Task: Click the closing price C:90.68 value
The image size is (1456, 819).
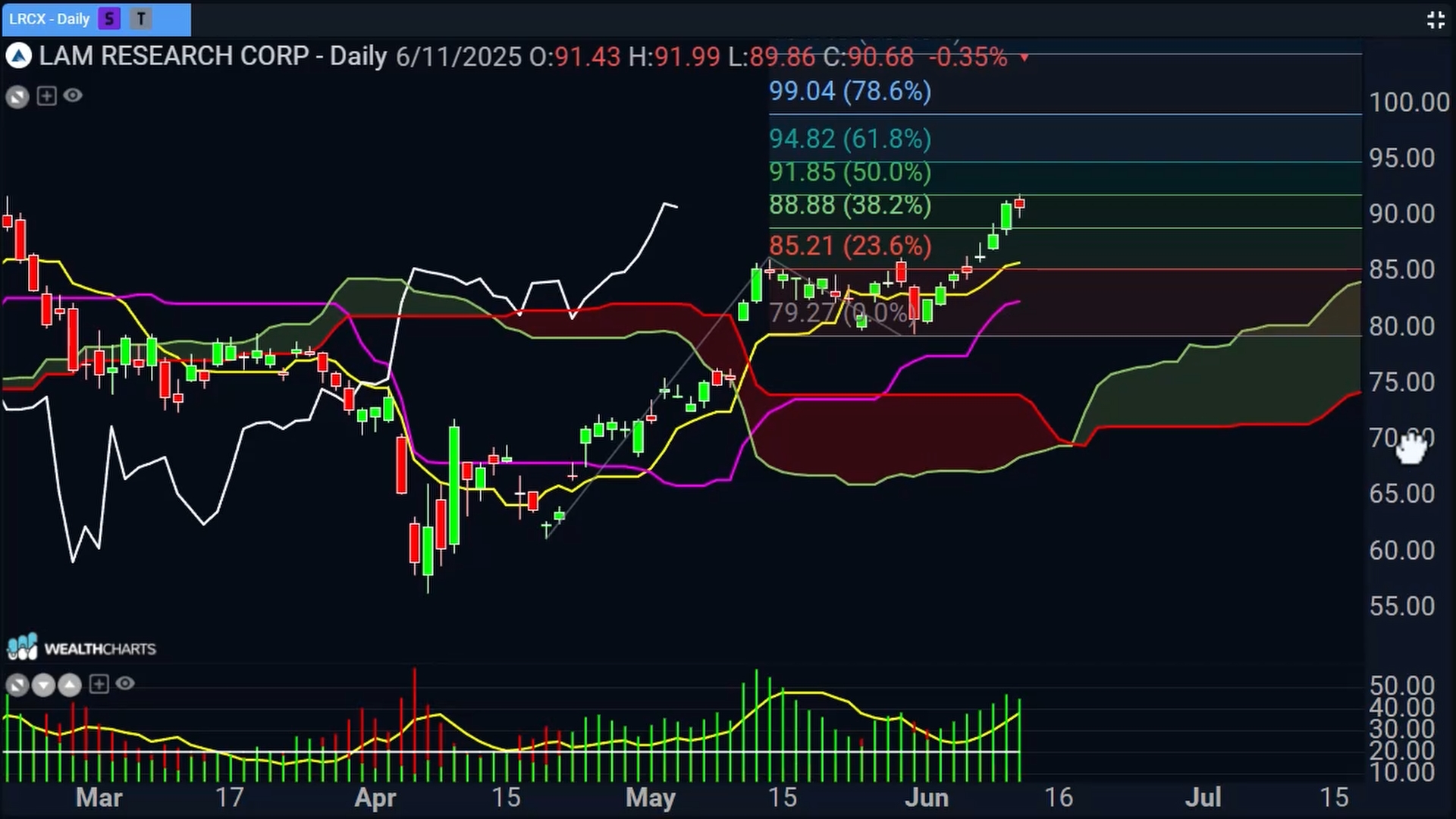Action: pos(868,57)
